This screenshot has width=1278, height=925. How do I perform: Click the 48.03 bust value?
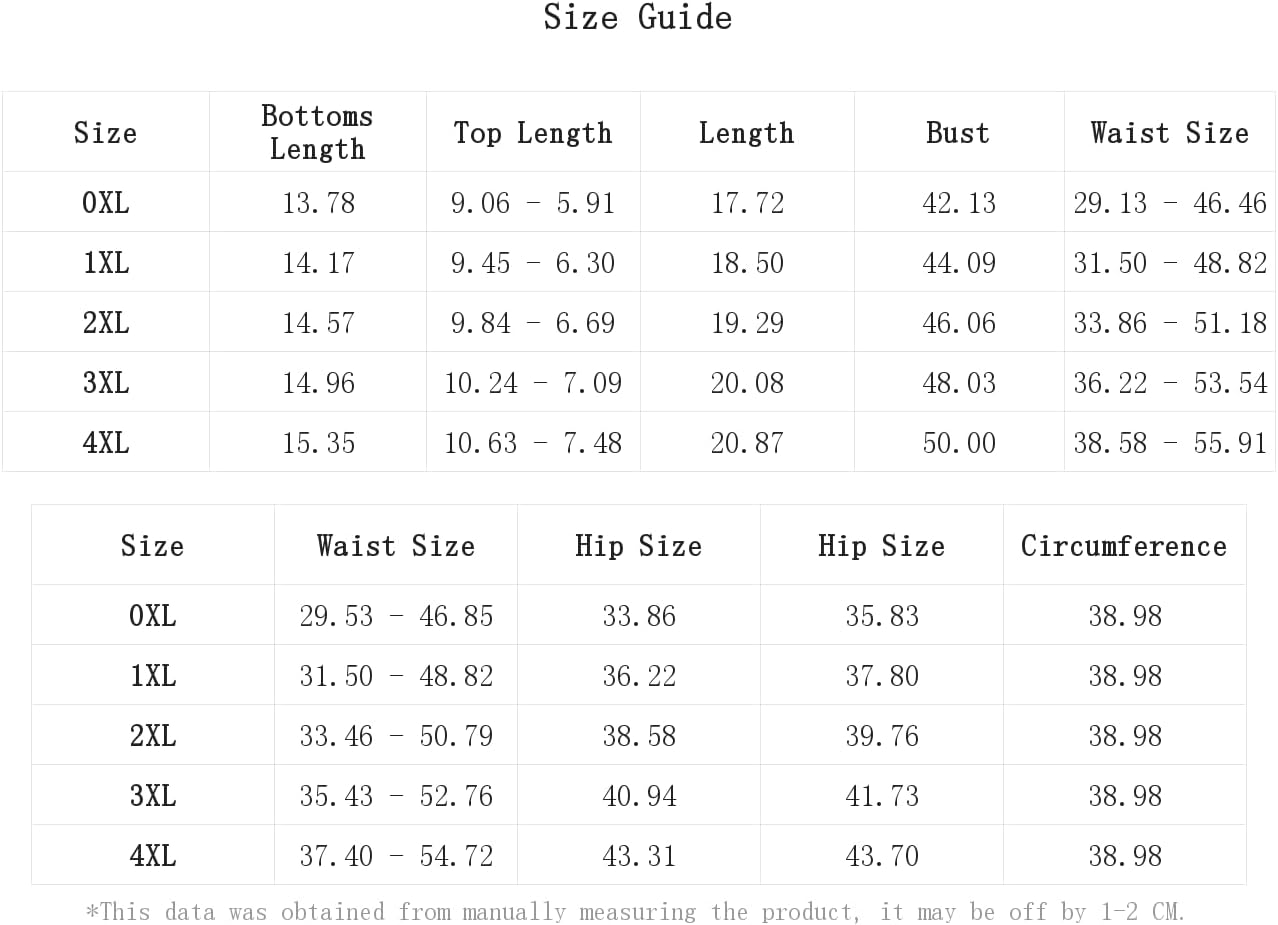pyautogui.click(x=958, y=383)
